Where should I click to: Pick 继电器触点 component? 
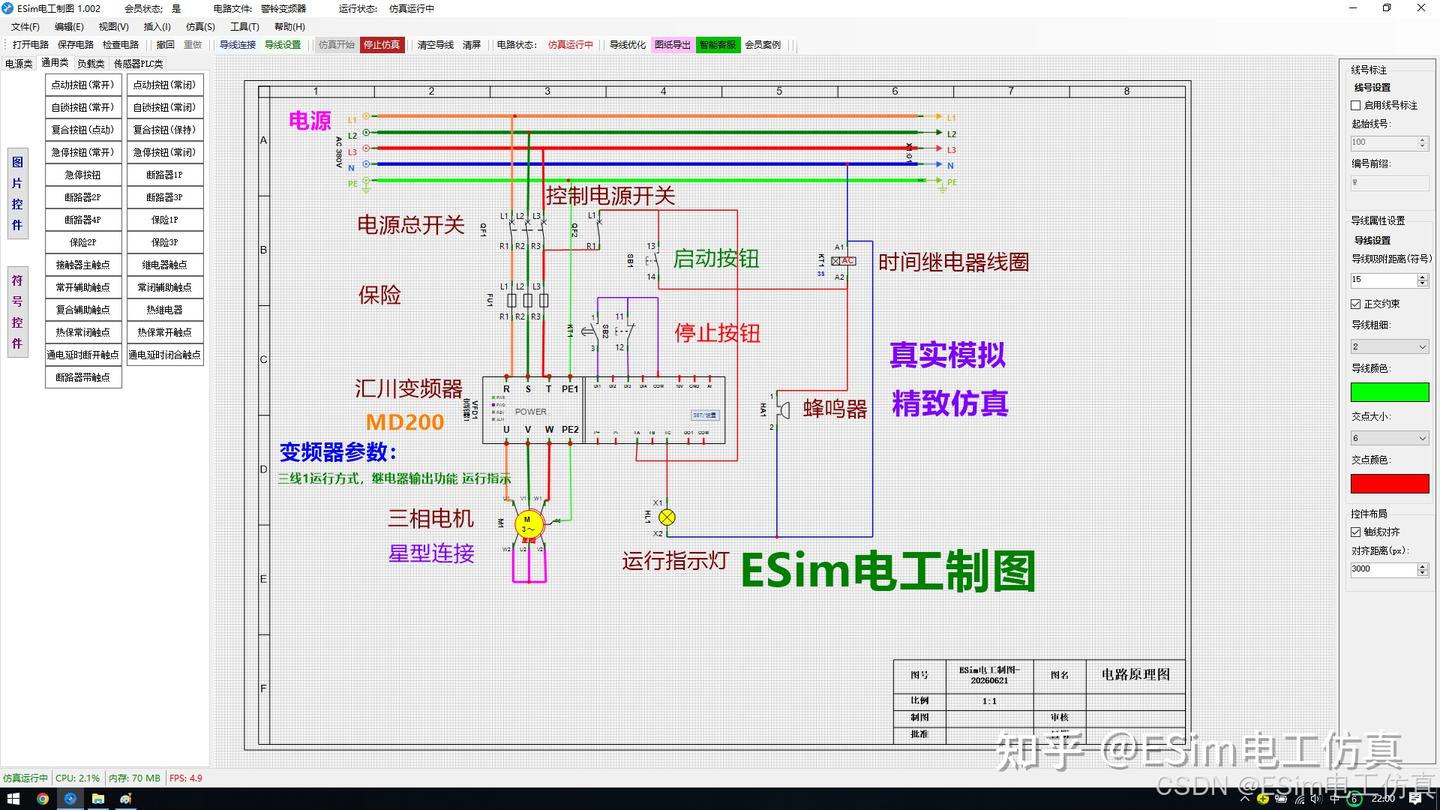point(165,264)
